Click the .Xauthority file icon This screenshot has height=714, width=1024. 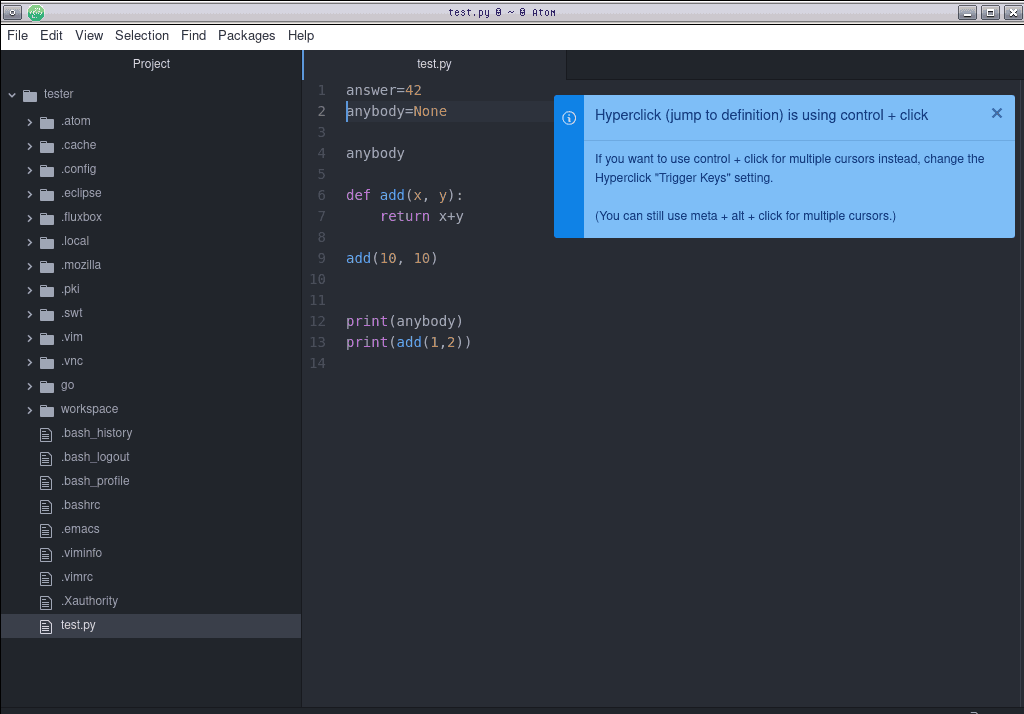tap(46, 602)
